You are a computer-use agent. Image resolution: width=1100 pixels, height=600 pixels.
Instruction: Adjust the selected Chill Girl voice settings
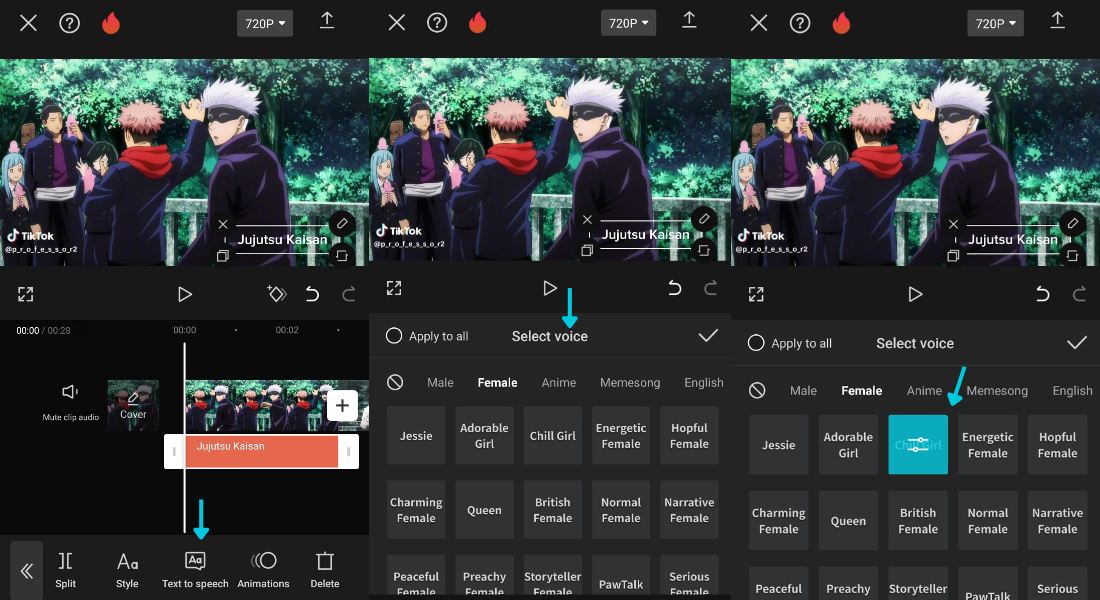(x=918, y=444)
